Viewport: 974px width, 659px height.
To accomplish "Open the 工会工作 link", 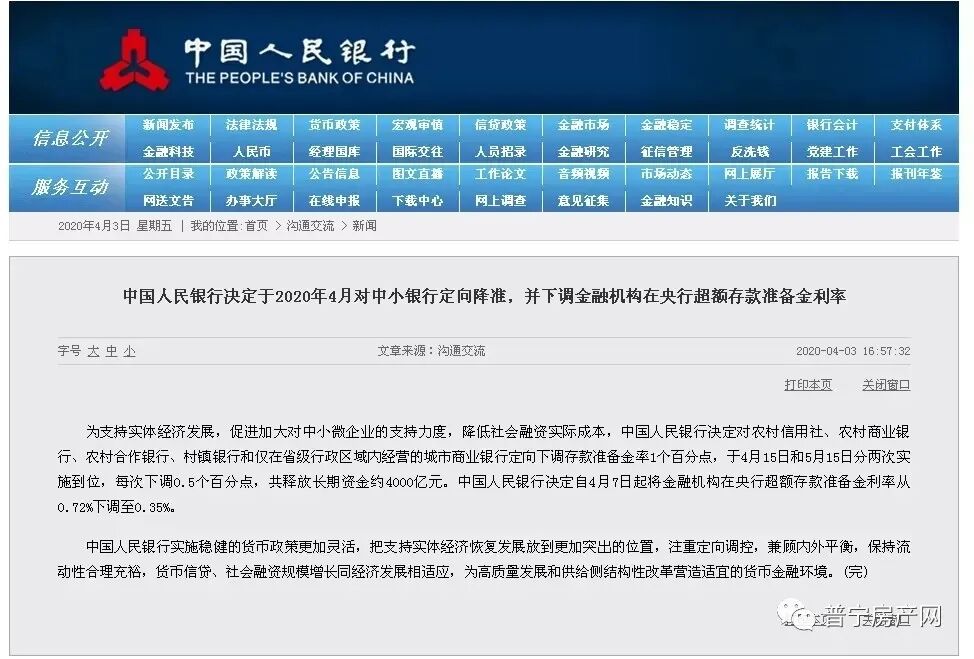I will 916,152.
